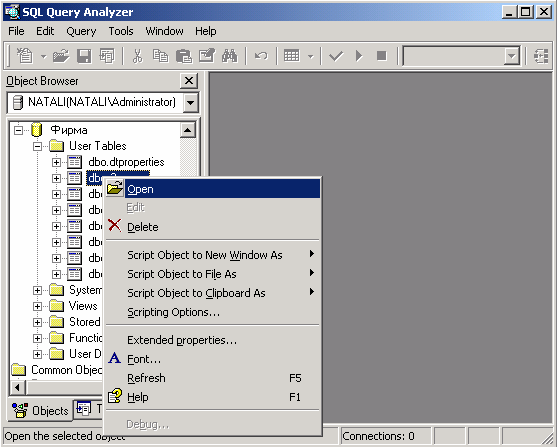Screen dimensions: 557x447
Task: Click the Execute Query play icon
Action: (359, 56)
